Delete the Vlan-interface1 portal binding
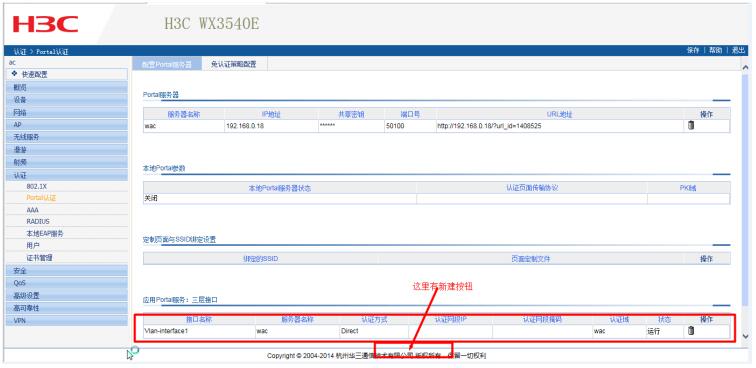The width and height of the screenshot is (756, 368). point(691,331)
